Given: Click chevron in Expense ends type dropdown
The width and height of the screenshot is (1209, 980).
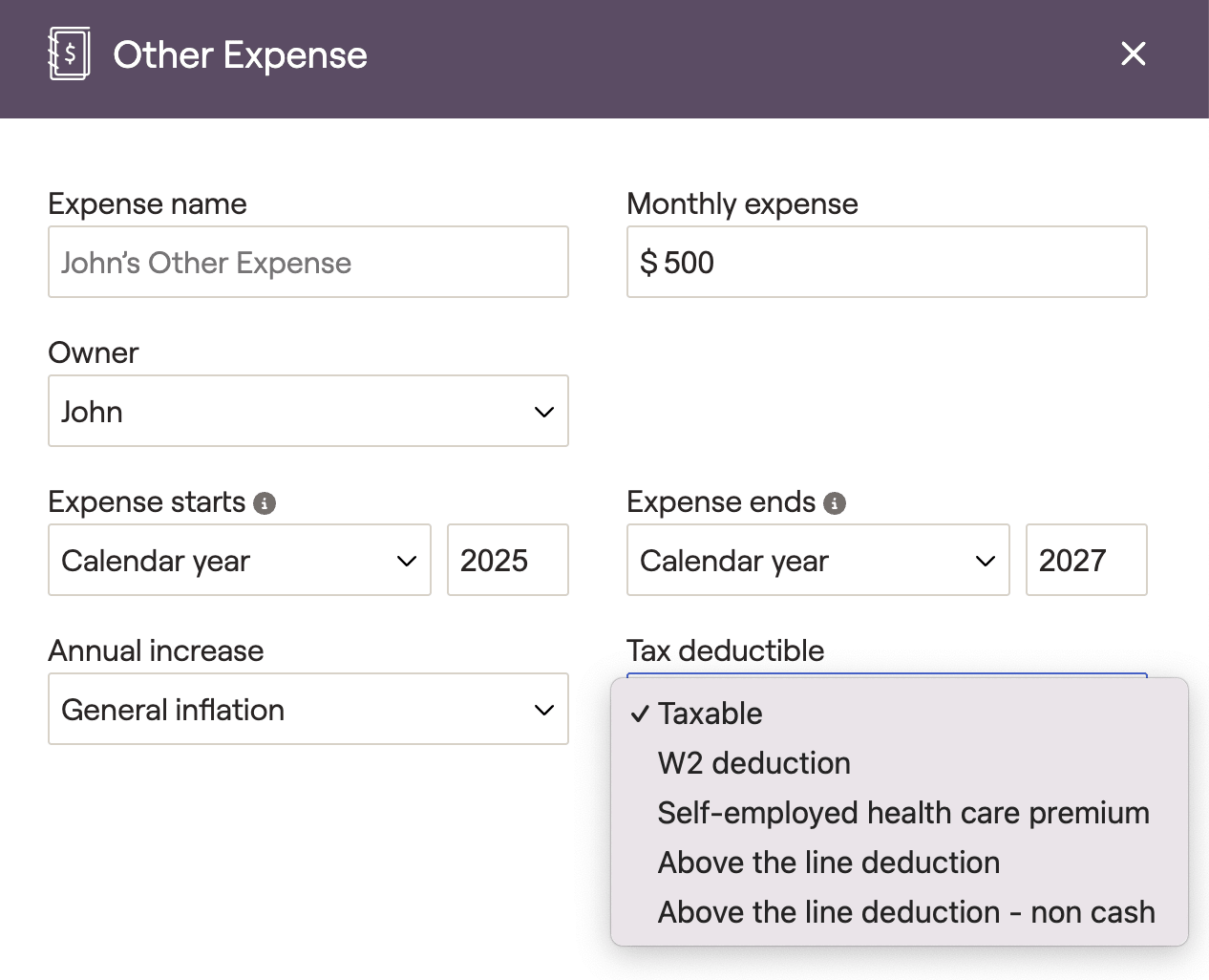Looking at the screenshot, I should (x=986, y=562).
